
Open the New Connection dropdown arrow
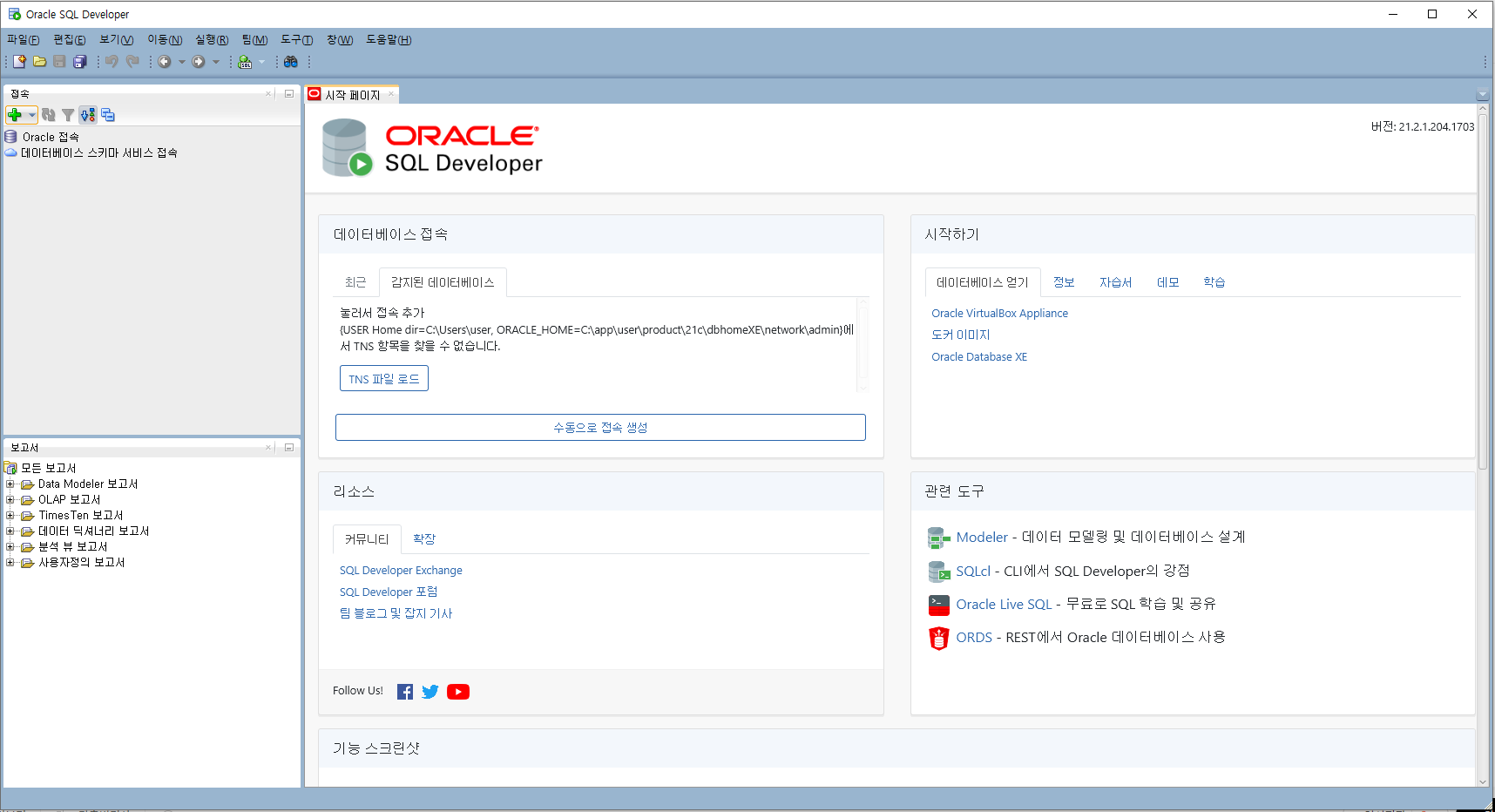31,115
